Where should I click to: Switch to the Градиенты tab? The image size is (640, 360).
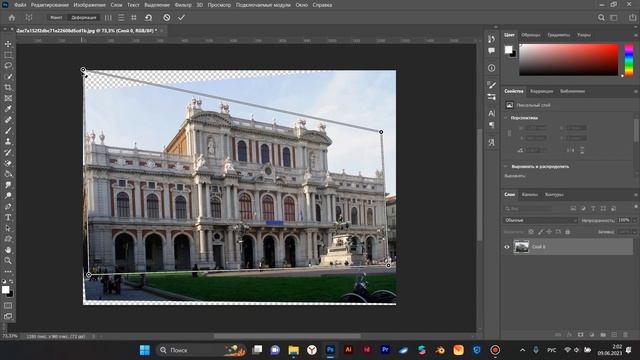pyautogui.click(x=558, y=35)
